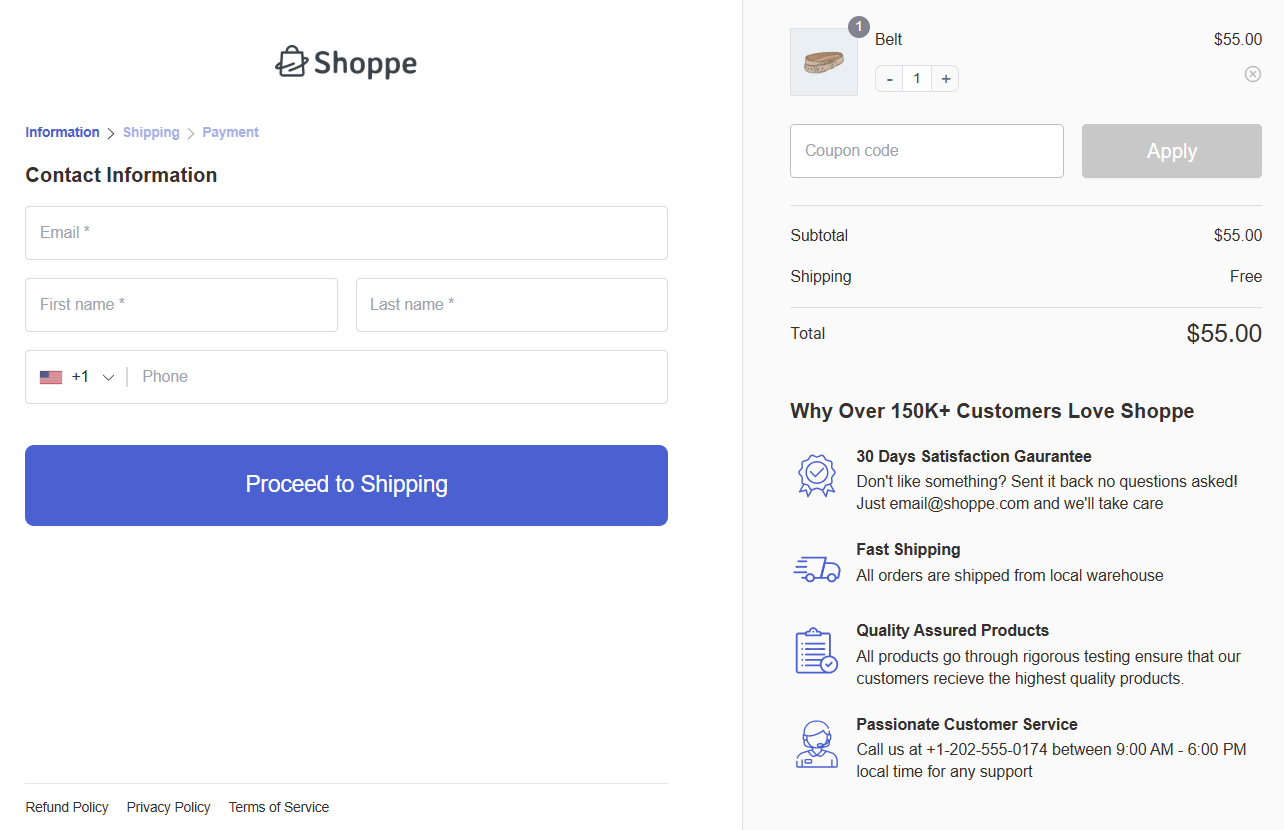Click the customer service agent icon

816,744
